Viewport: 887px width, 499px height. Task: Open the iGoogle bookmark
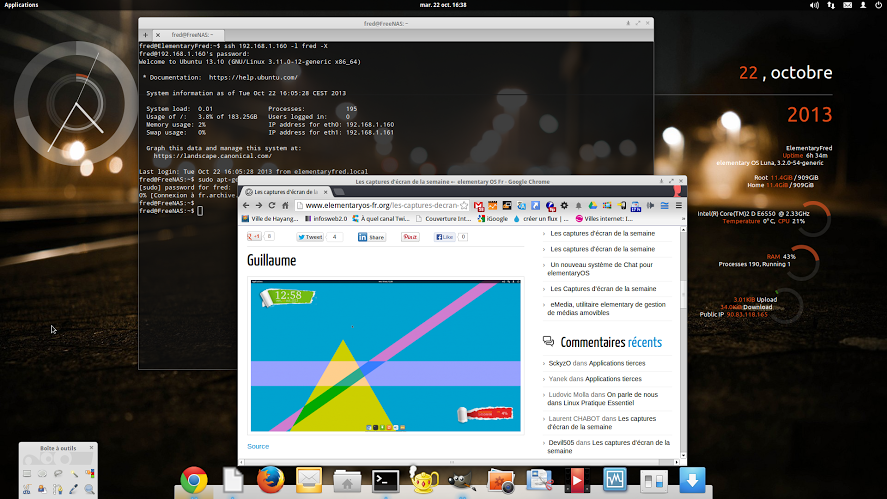(x=493, y=218)
